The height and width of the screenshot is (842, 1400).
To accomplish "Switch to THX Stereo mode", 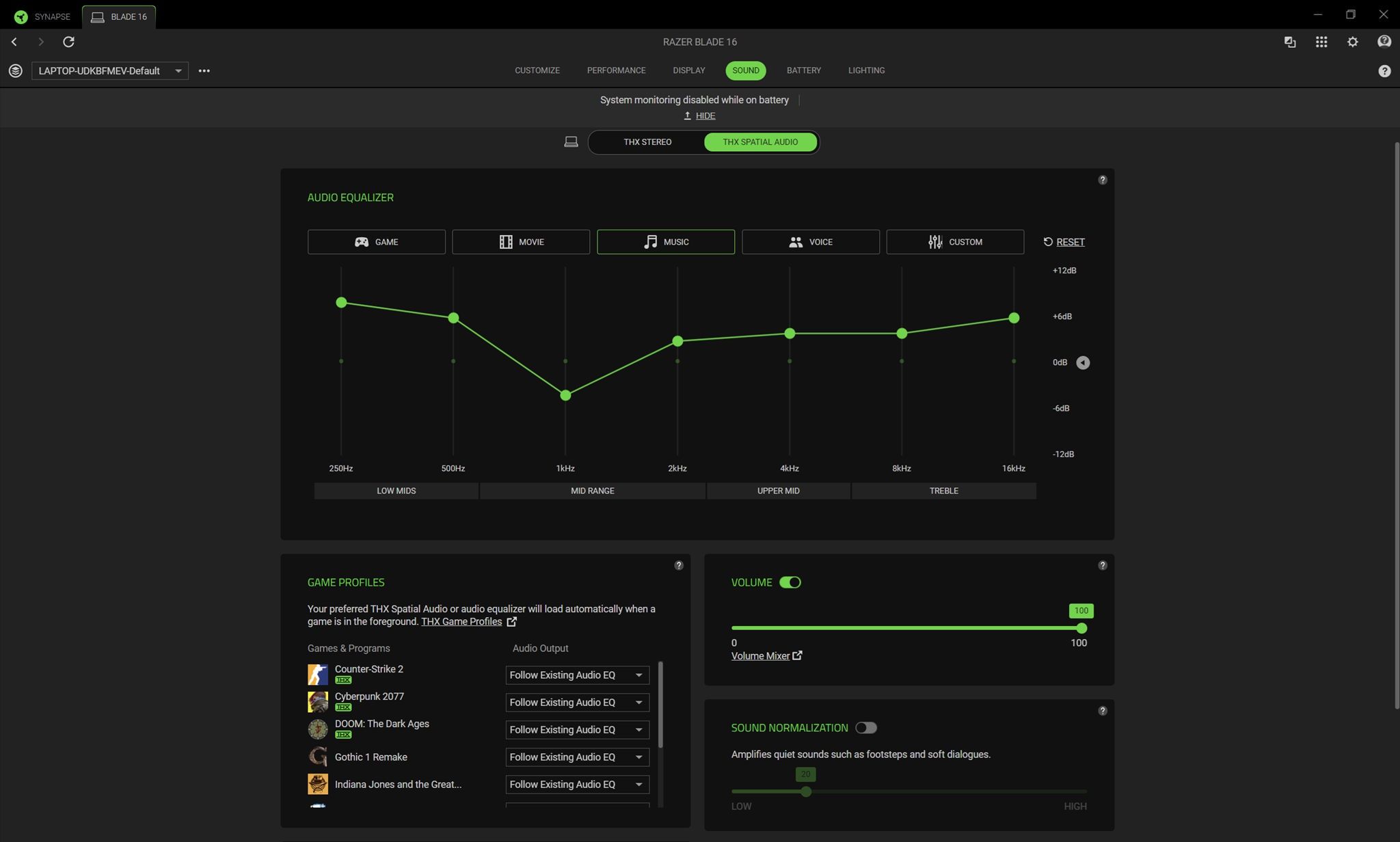I will click(x=647, y=142).
